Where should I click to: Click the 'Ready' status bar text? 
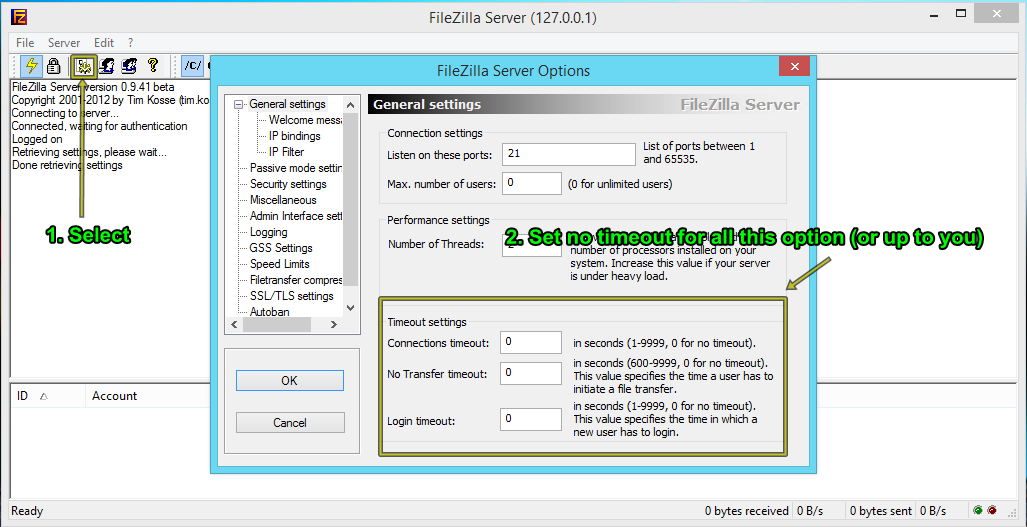click(27, 511)
